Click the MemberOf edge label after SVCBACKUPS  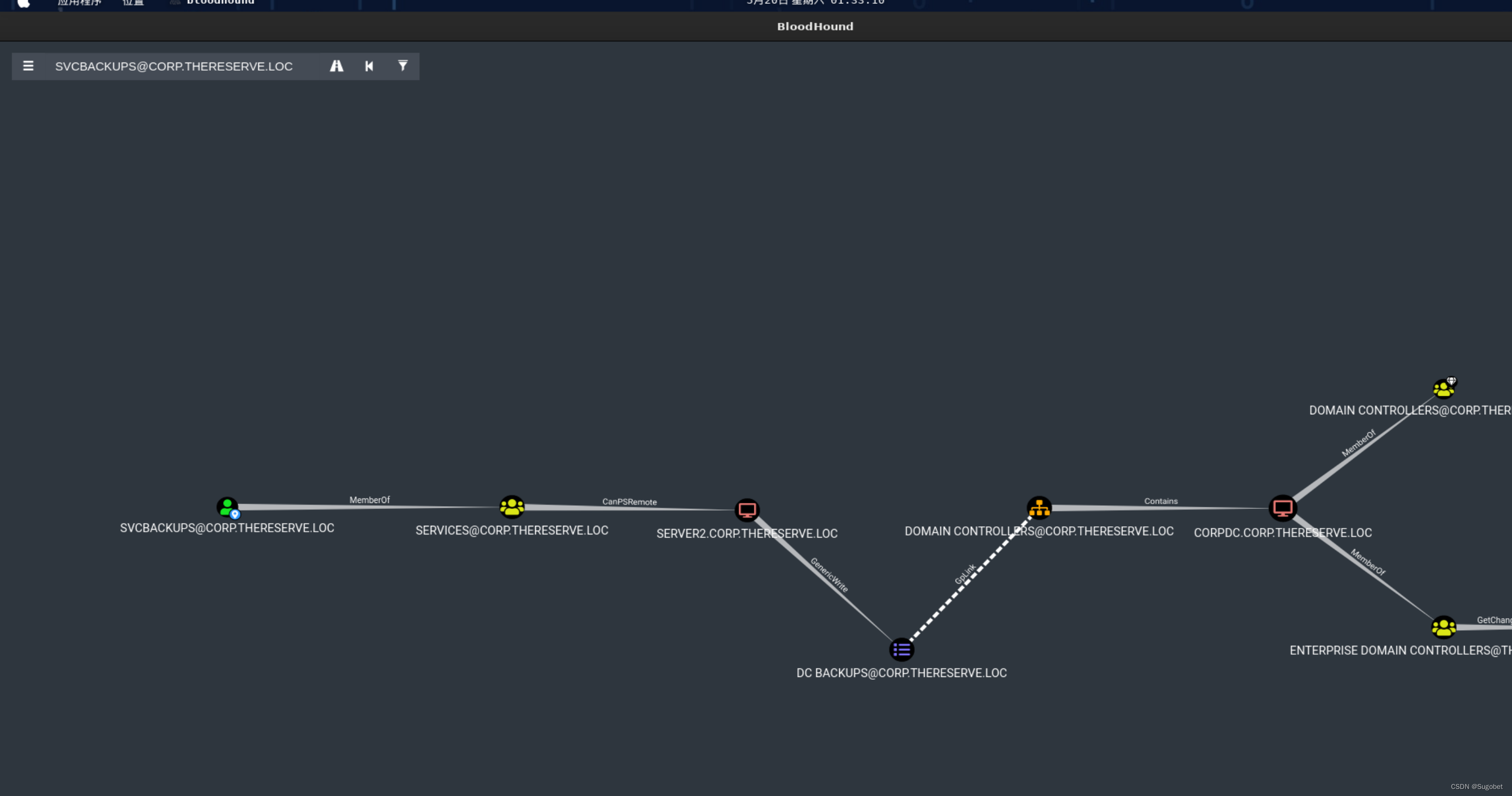(x=369, y=500)
